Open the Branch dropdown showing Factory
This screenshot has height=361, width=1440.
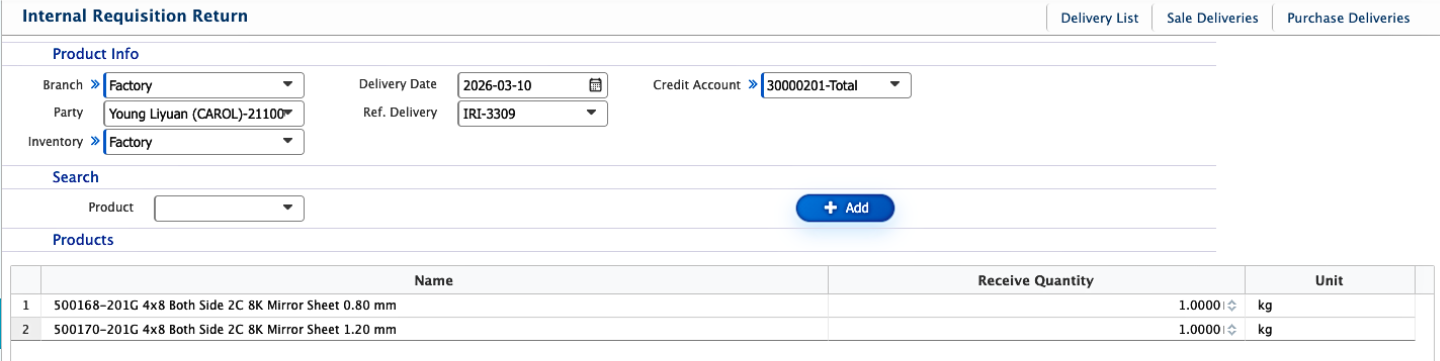coord(204,85)
